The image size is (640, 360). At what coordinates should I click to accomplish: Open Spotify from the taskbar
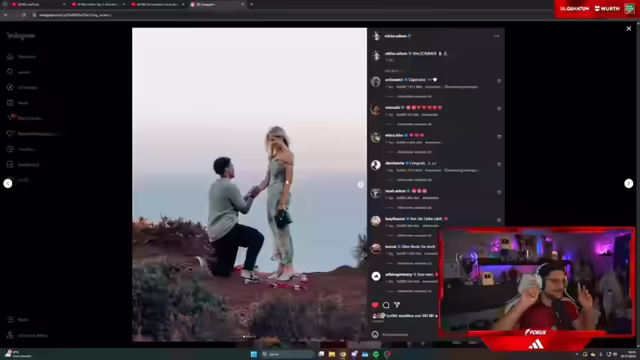coord(376,354)
